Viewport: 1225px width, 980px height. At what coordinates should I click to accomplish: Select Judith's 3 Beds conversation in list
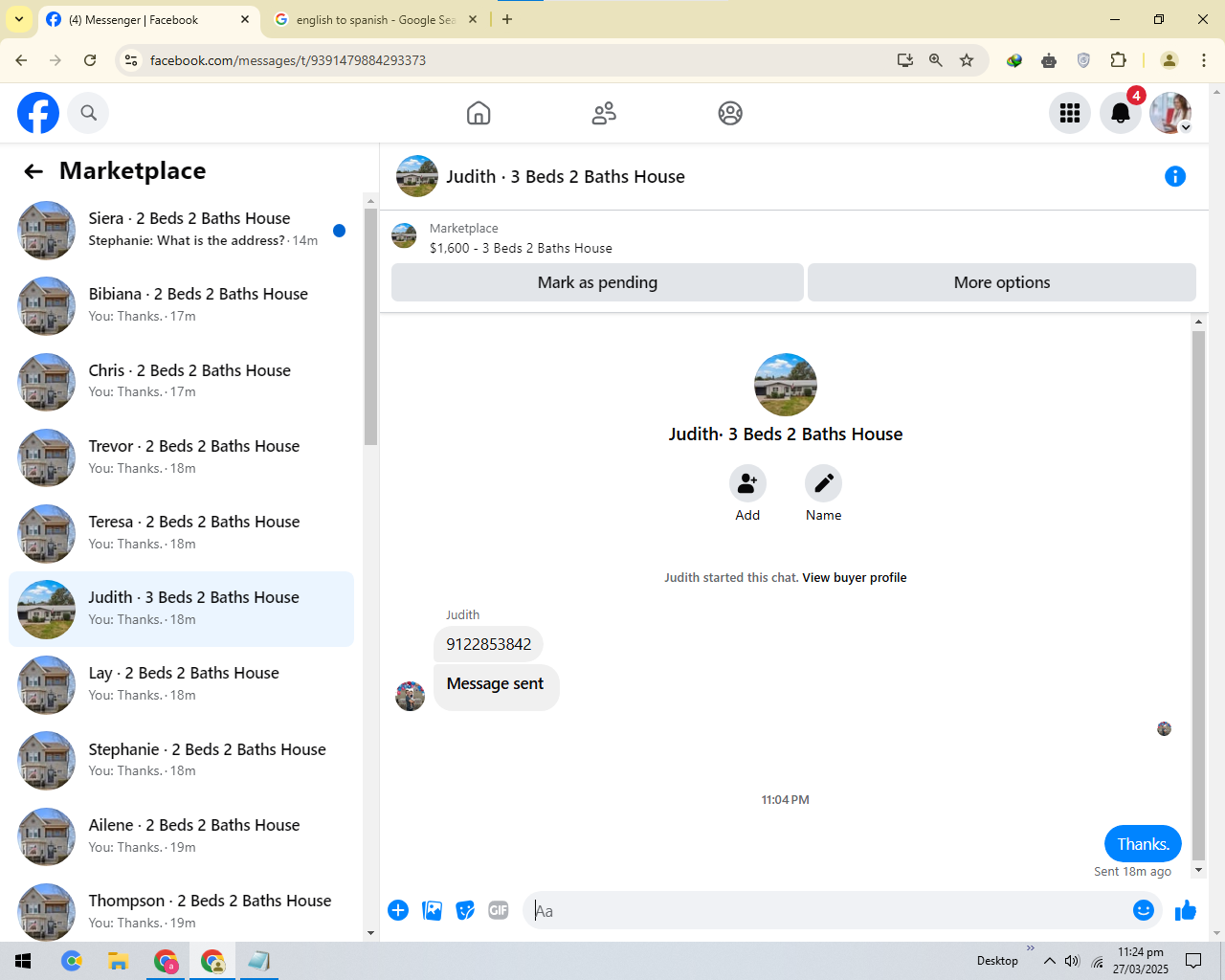pos(182,609)
